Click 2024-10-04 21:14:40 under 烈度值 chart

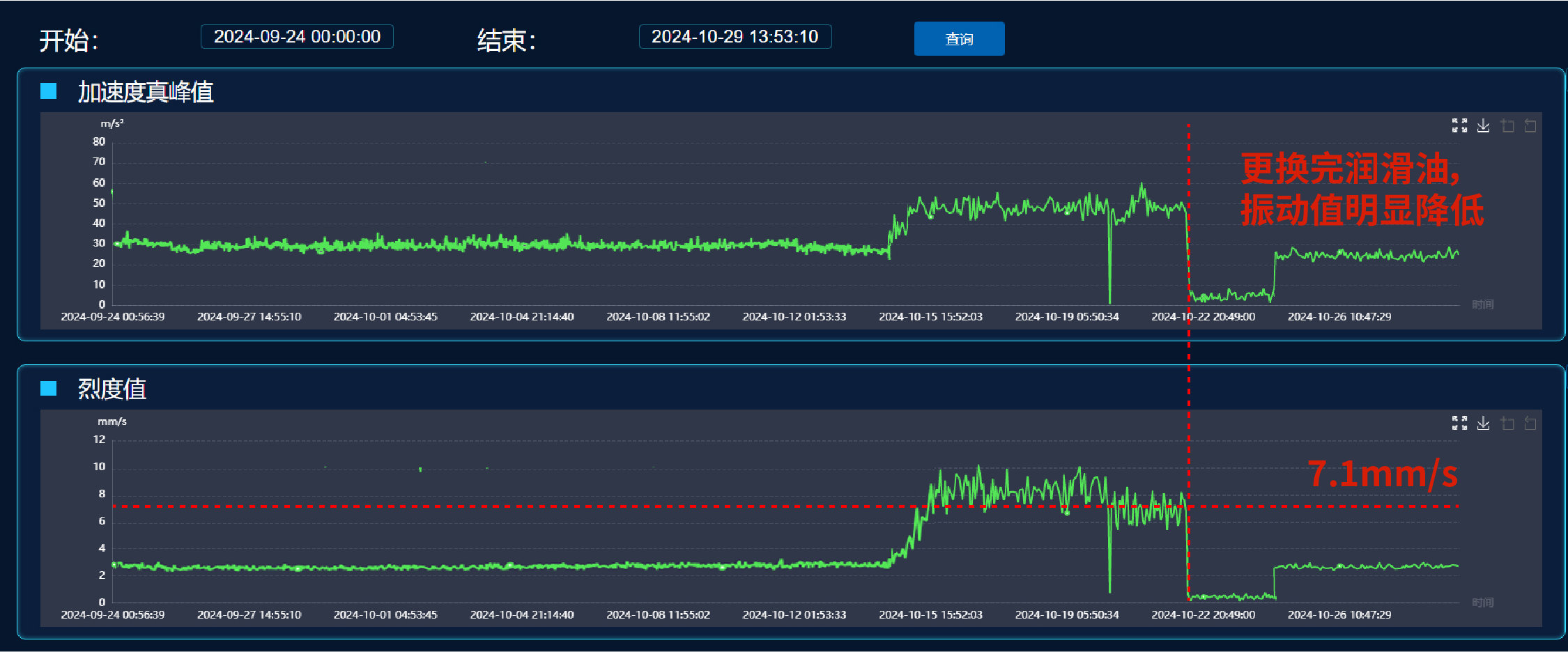[522, 614]
